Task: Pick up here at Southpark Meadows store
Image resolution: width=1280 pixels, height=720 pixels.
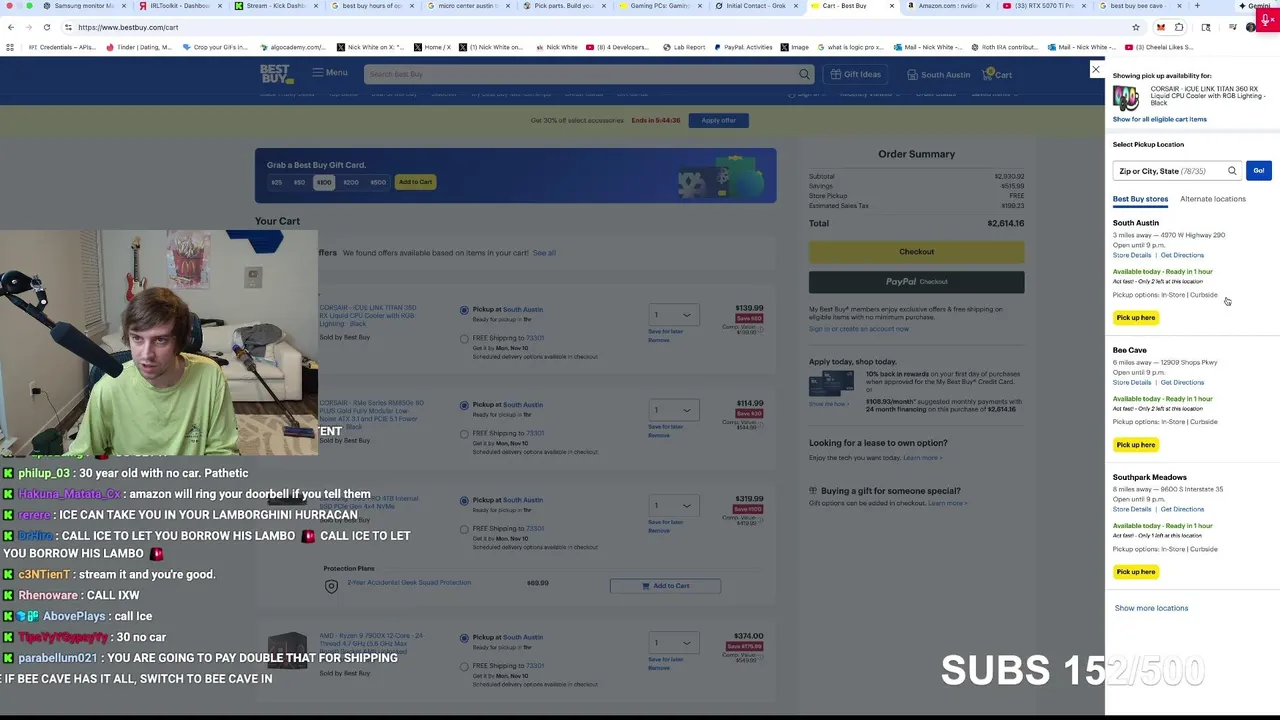Action: [1136, 572]
